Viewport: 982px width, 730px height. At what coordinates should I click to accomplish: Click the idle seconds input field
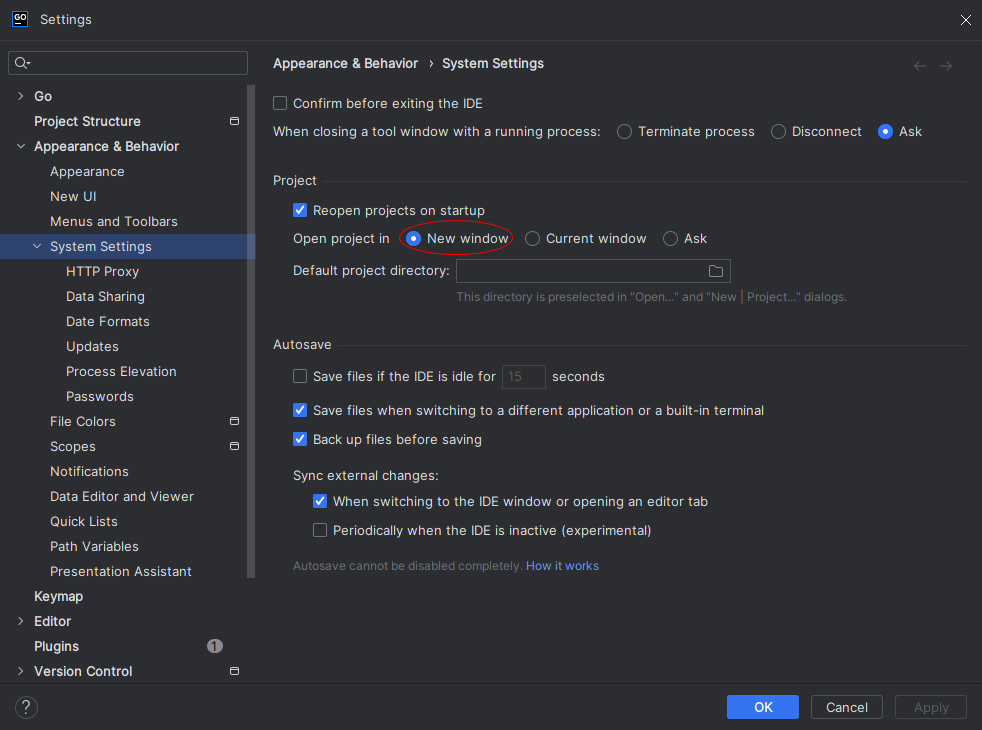pyautogui.click(x=524, y=376)
